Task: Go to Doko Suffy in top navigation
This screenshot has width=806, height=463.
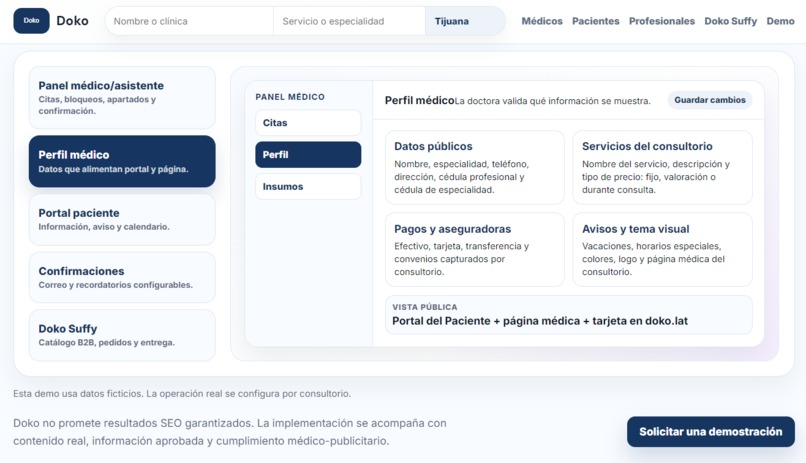Action: click(730, 21)
